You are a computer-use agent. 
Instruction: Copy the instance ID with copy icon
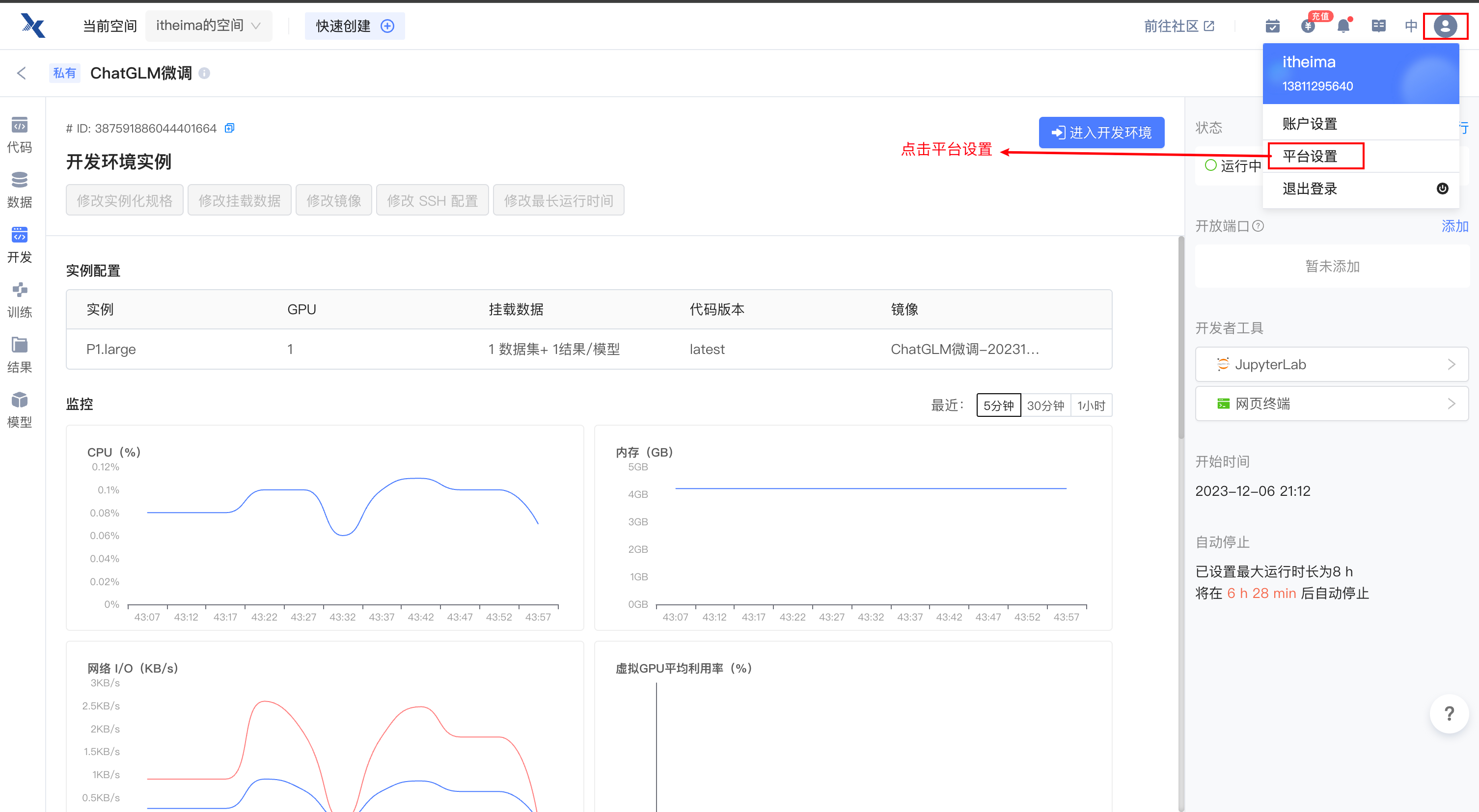pos(229,128)
